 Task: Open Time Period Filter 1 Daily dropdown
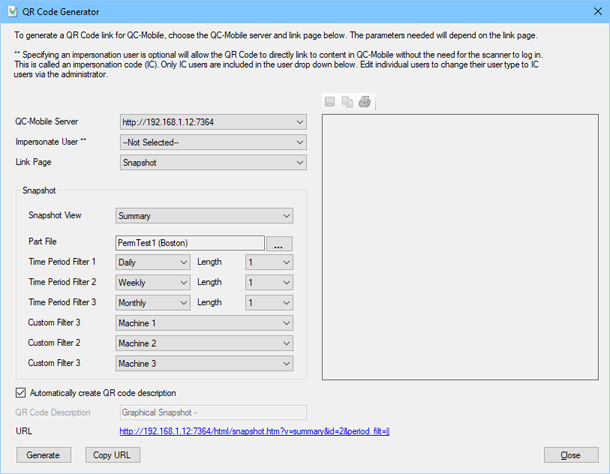(153, 262)
